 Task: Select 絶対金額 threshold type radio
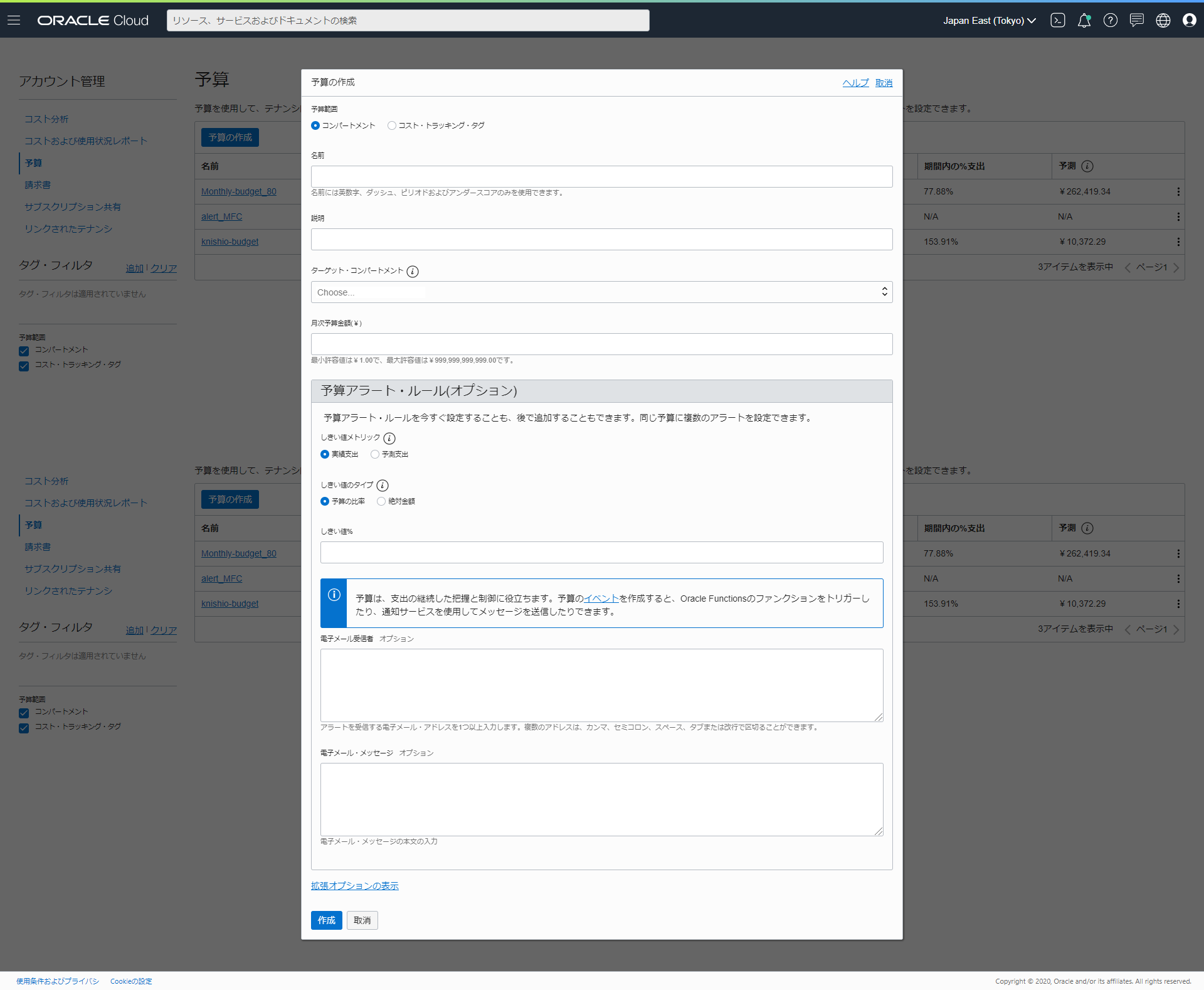pos(381,501)
